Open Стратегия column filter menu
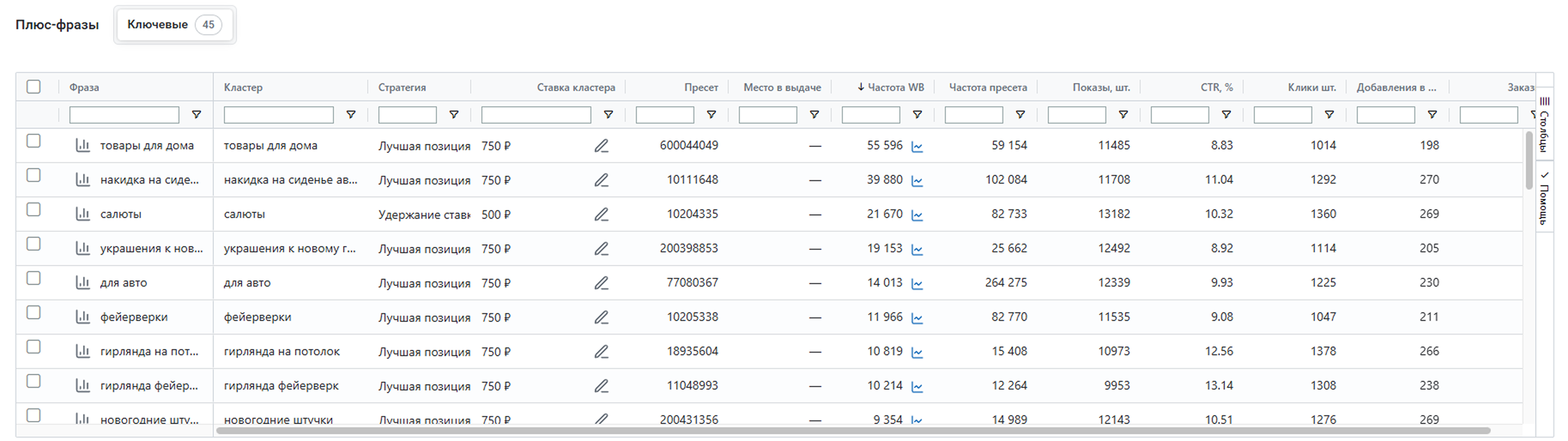The height and width of the screenshot is (441, 1568). point(454,115)
